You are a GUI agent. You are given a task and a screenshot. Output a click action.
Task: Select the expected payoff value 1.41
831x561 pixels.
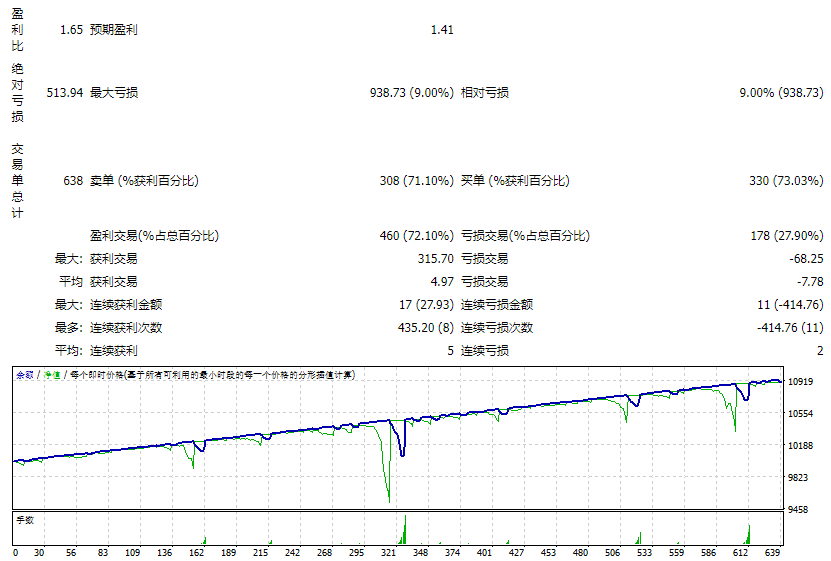pyautogui.click(x=441, y=30)
